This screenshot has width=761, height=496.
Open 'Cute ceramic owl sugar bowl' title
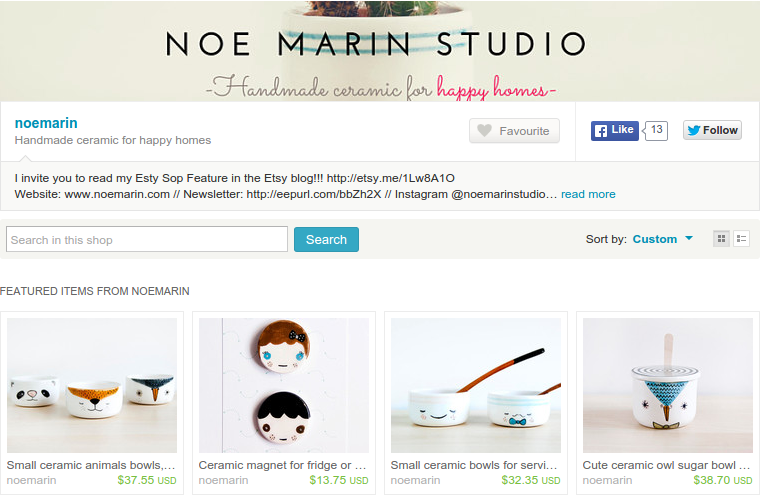[x=666, y=465]
